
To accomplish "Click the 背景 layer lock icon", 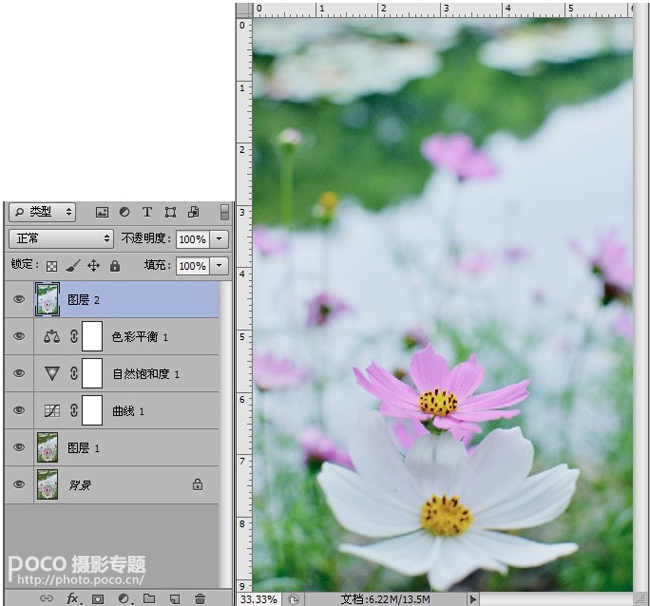I will pos(198,484).
